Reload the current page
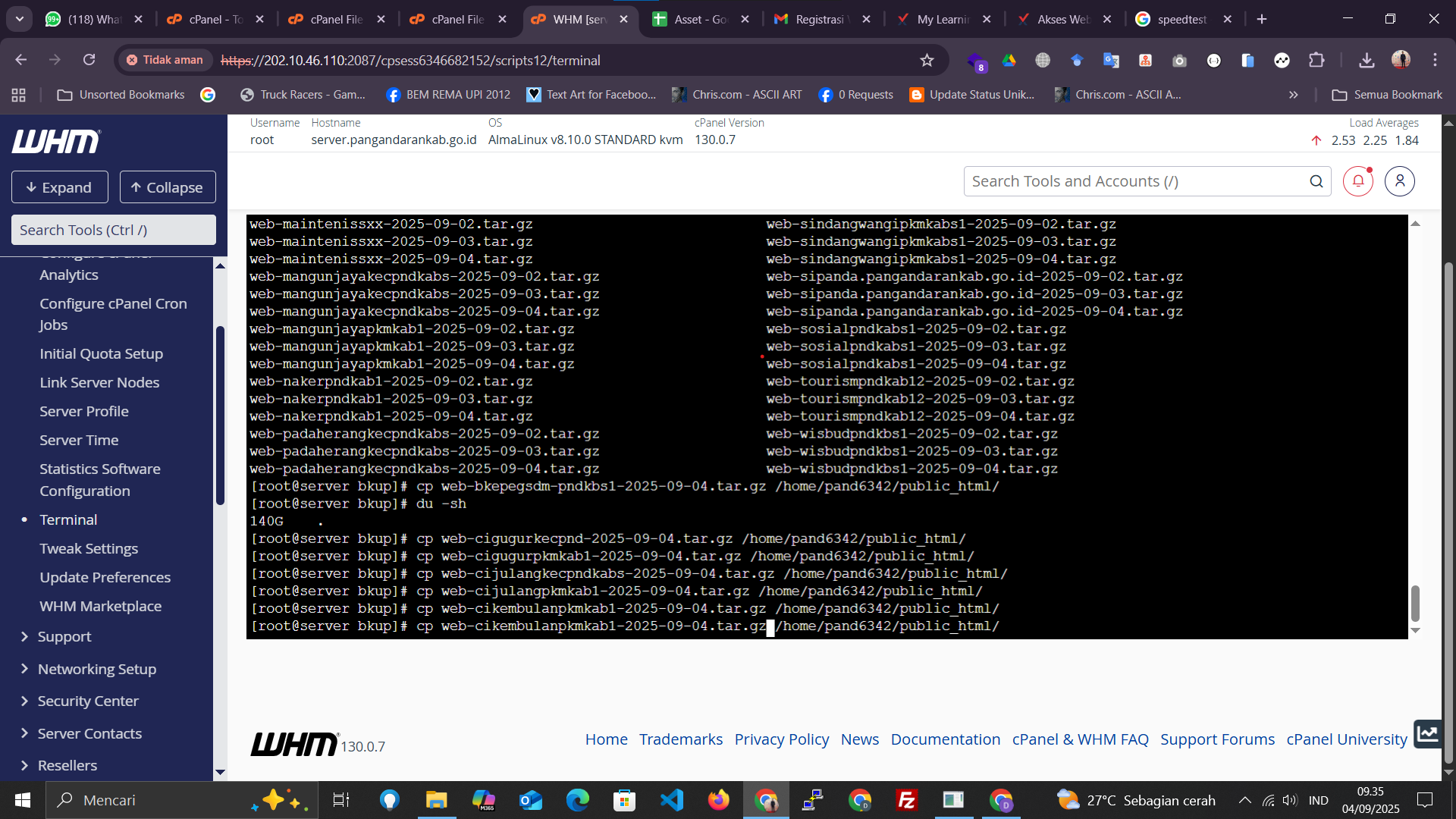 tap(89, 60)
